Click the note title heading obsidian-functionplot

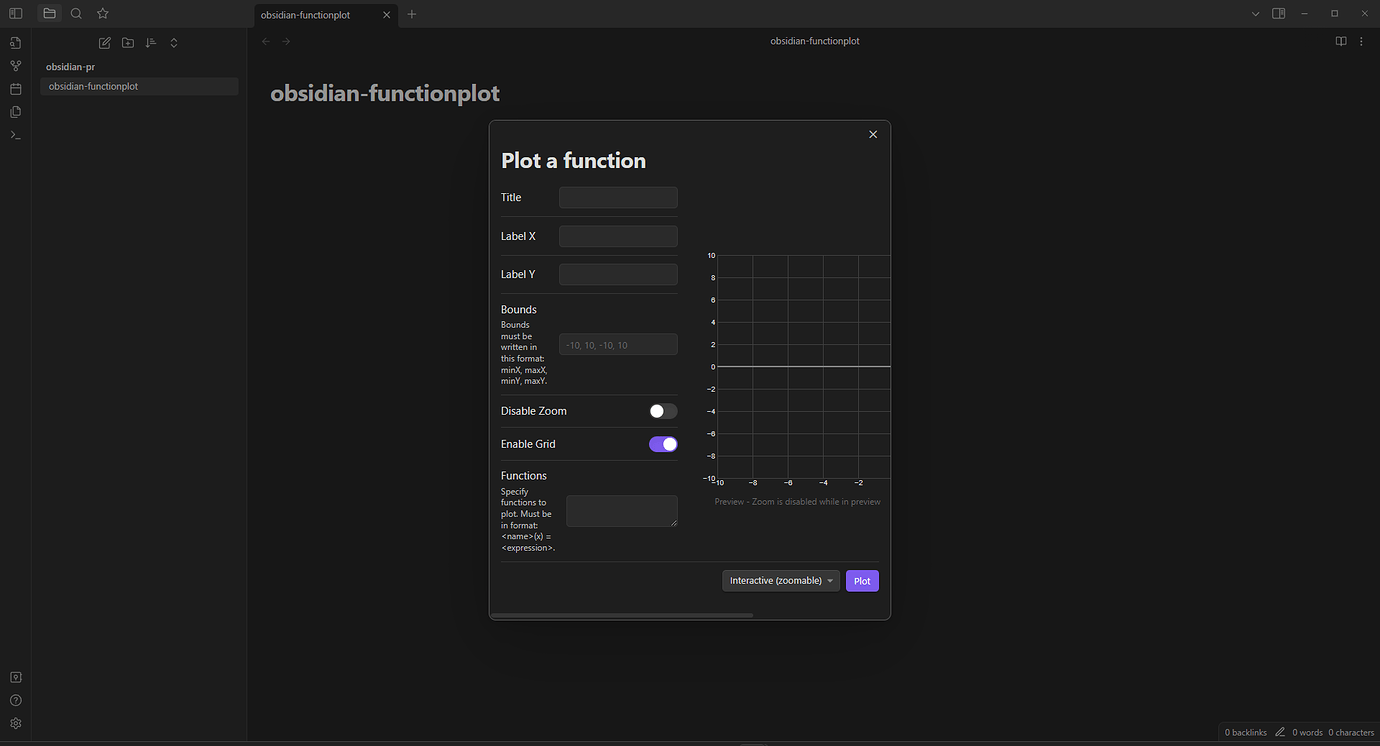tap(385, 93)
